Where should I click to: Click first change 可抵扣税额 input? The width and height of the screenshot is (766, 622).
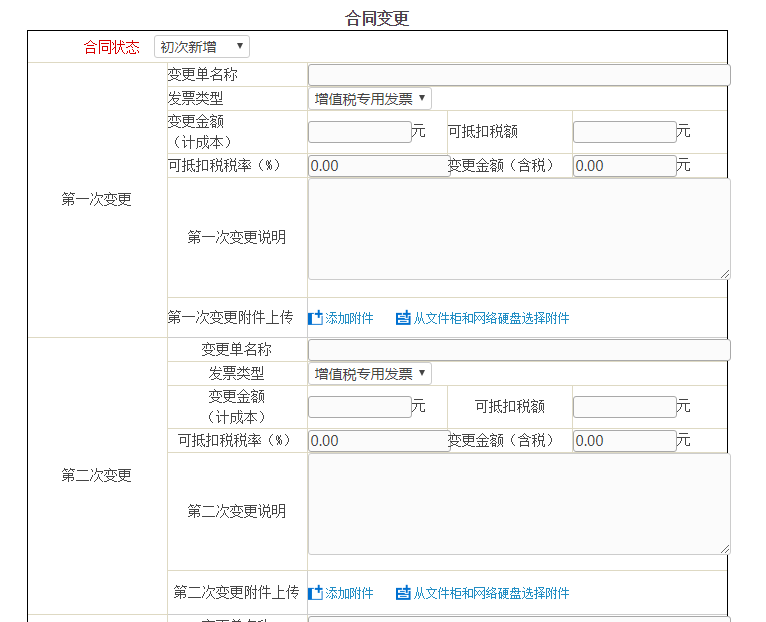pyautogui.click(x=624, y=131)
